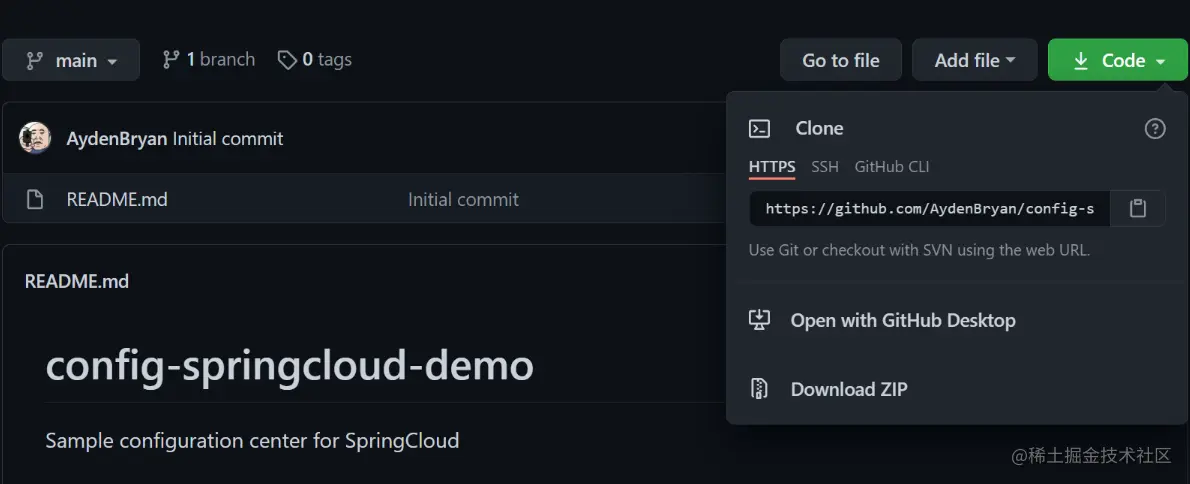
Task: Click the GitHub Desktop download icon
Action: [x=760, y=320]
